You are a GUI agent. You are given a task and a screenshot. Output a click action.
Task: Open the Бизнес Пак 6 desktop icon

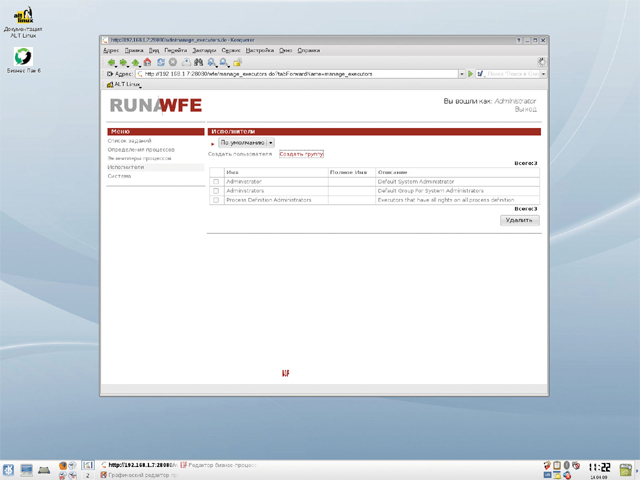click(23, 60)
